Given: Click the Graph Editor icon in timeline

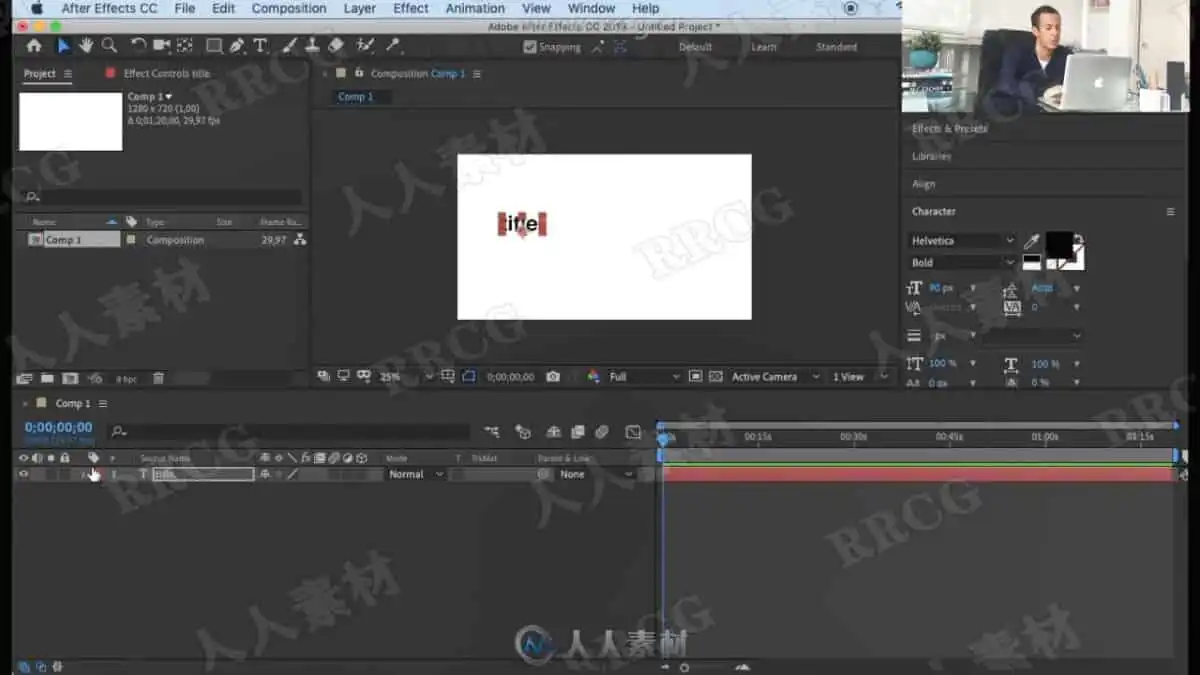Looking at the screenshot, I should (633, 432).
